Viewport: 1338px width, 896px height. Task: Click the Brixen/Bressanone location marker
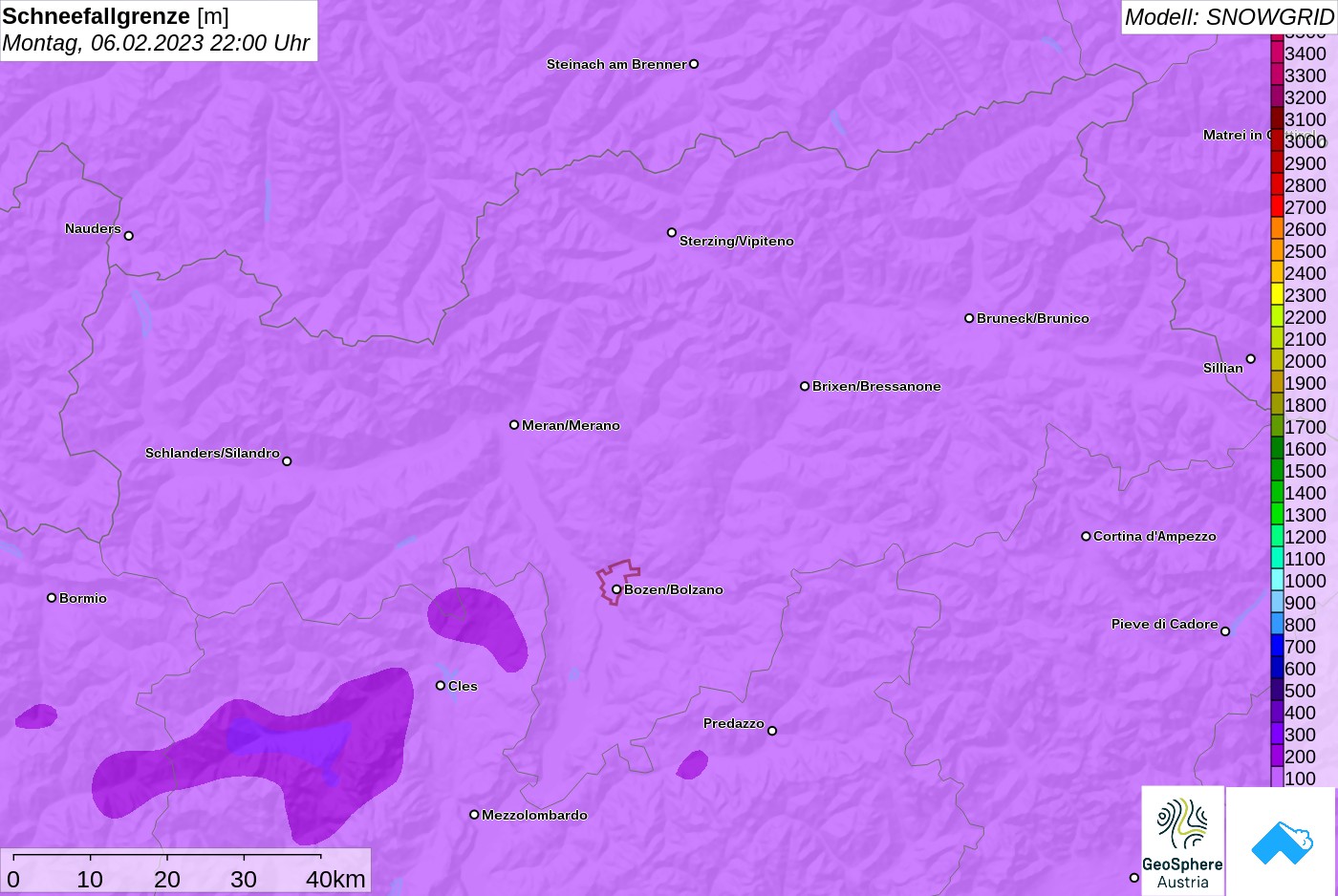(805, 386)
